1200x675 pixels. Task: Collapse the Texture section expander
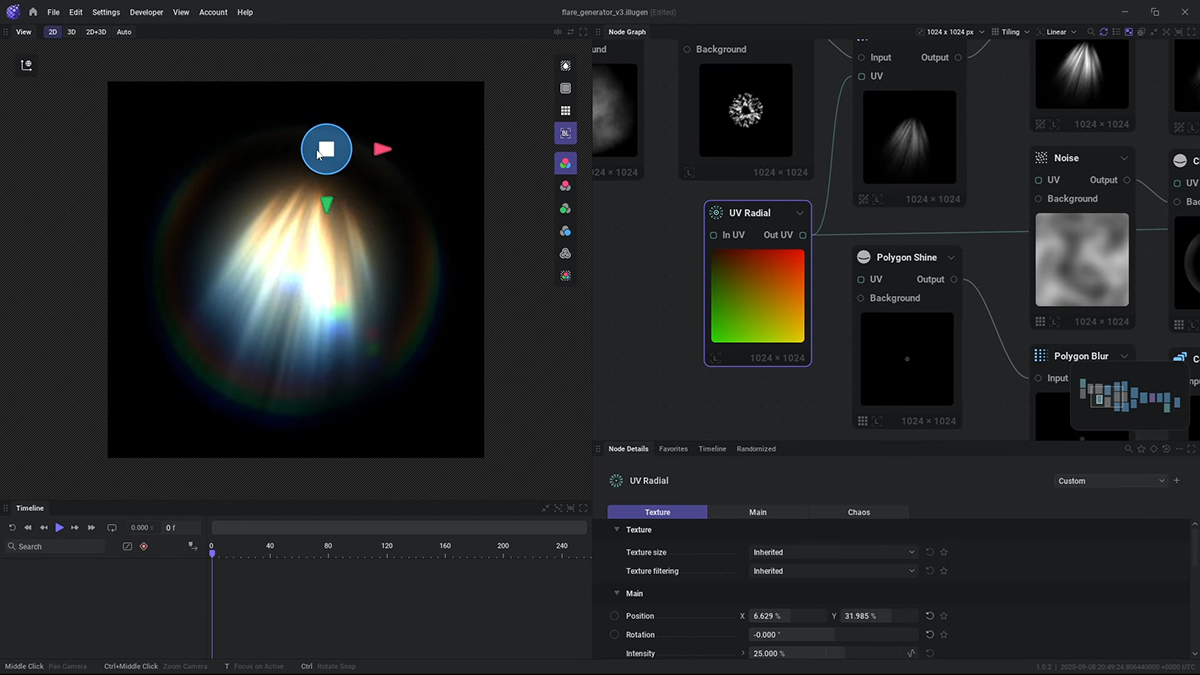tap(617, 530)
